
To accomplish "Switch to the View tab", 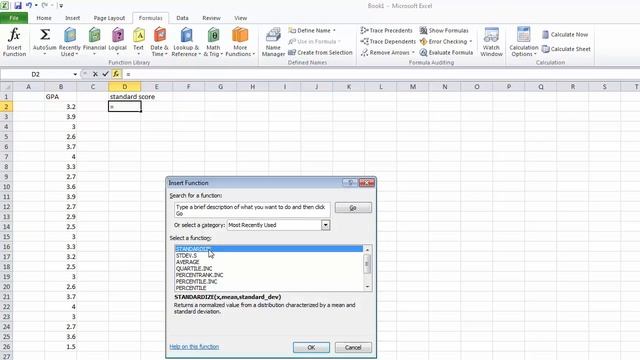I will (240, 18).
